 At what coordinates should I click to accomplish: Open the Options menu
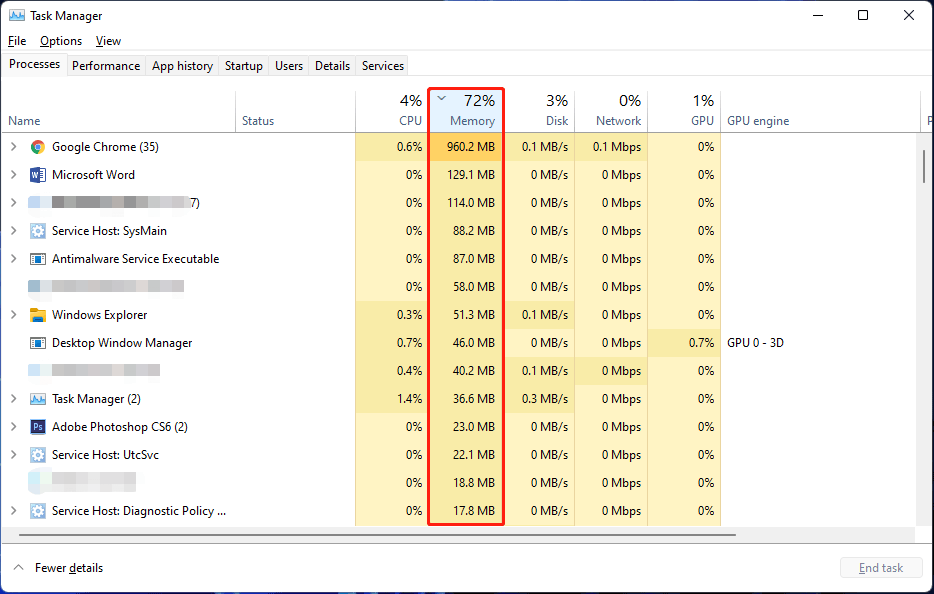point(60,41)
